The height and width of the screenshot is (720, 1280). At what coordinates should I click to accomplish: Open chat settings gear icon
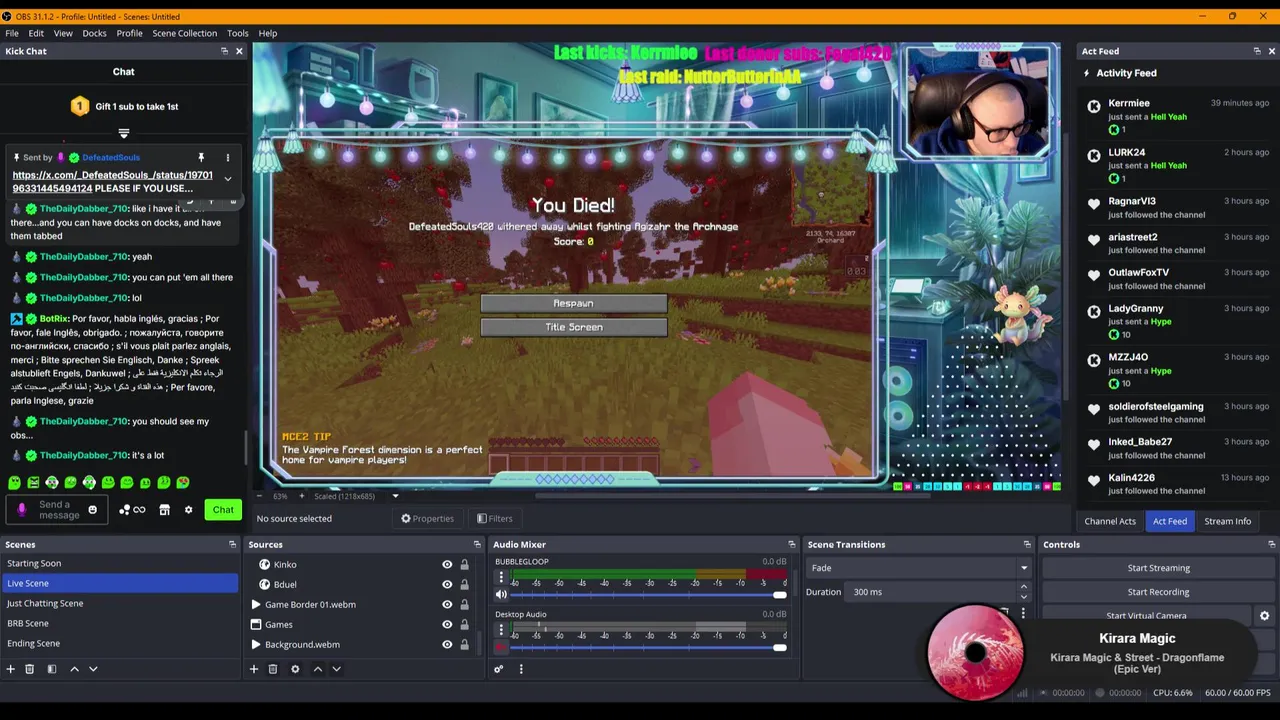(188, 510)
